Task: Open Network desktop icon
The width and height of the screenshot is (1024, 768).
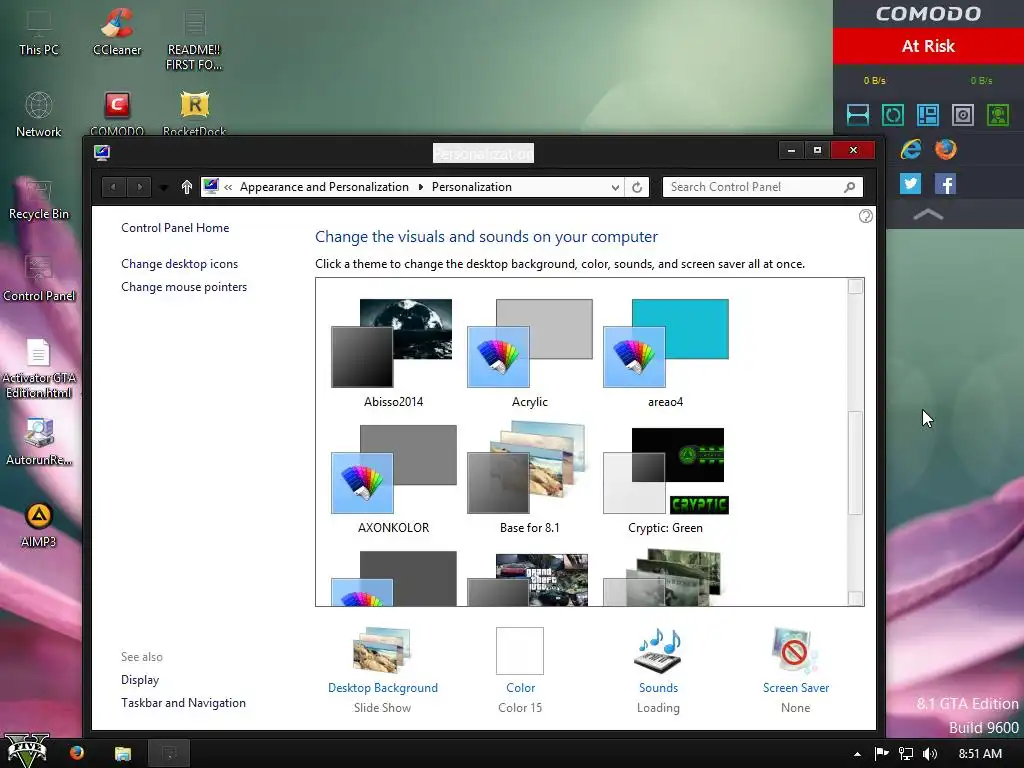Action: click(39, 114)
